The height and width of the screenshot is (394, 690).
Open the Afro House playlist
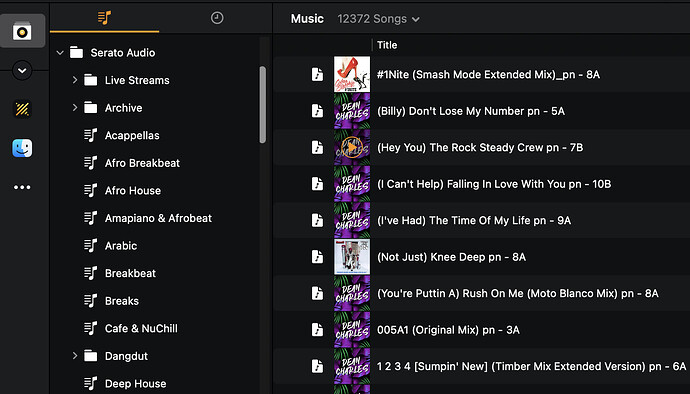click(x=132, y=191)
